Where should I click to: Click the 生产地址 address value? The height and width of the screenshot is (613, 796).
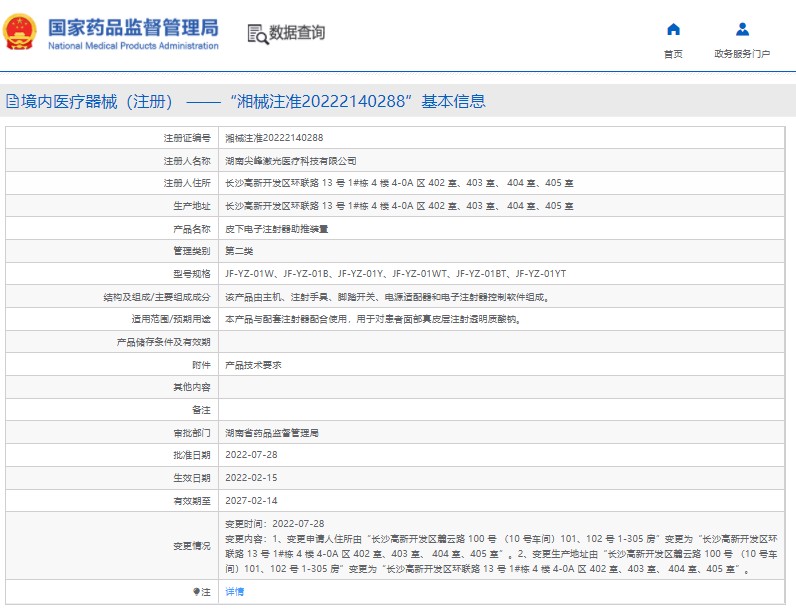coord(400,206)
